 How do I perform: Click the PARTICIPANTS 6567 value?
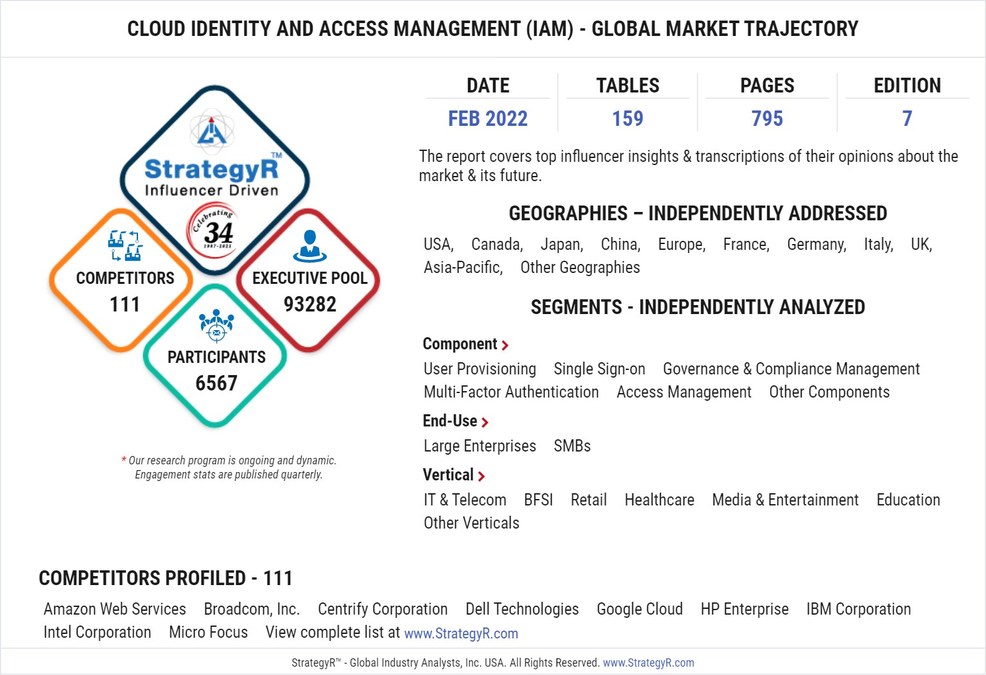pos(216,383)
